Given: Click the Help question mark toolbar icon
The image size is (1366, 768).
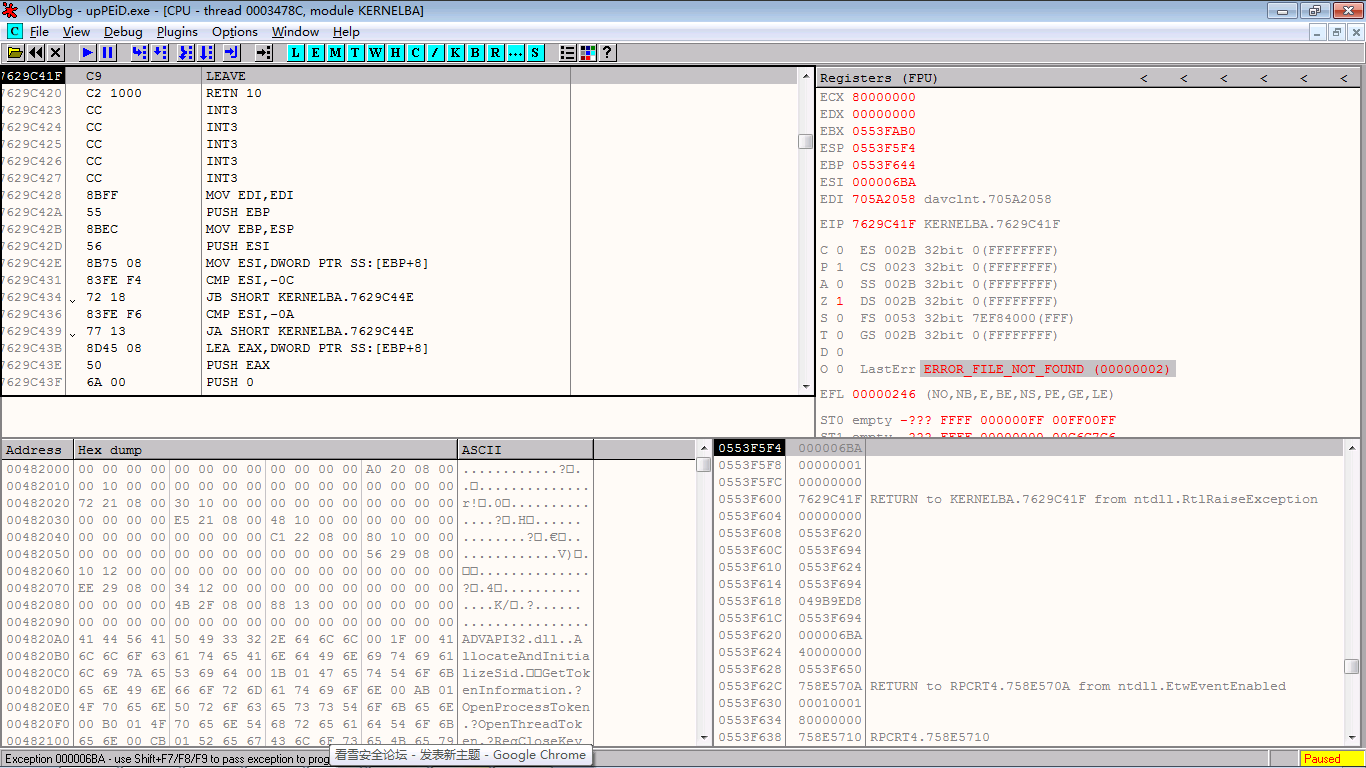Looking at the screenshot, I should [607, 52].
